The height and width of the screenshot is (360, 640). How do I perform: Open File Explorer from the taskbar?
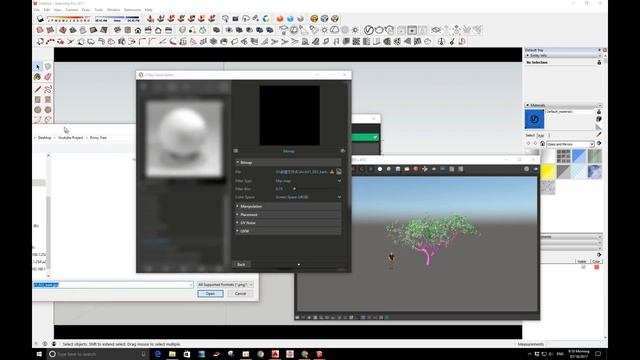point(172,354)
